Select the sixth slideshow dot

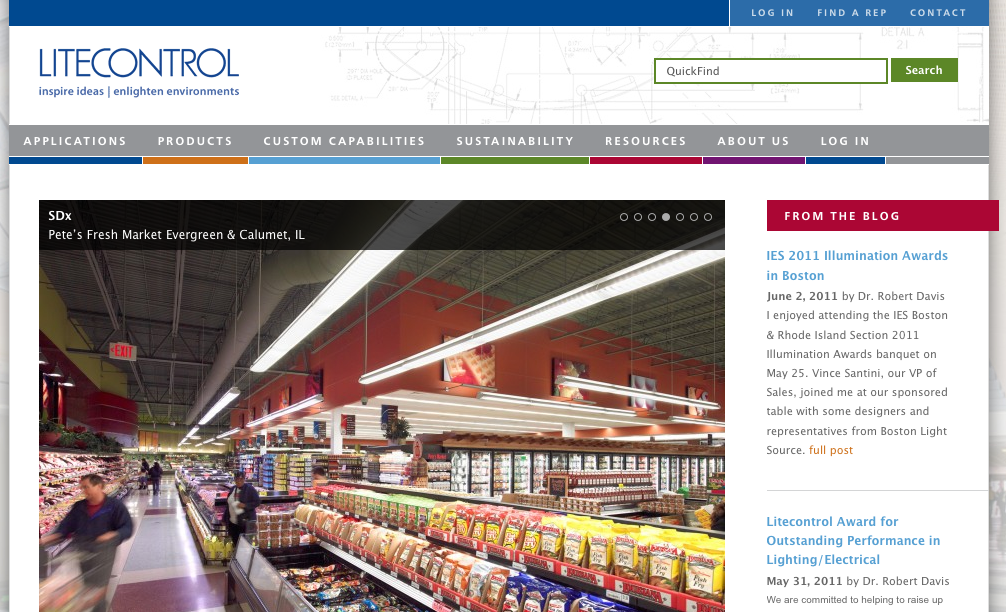click(x=694, y=217)
